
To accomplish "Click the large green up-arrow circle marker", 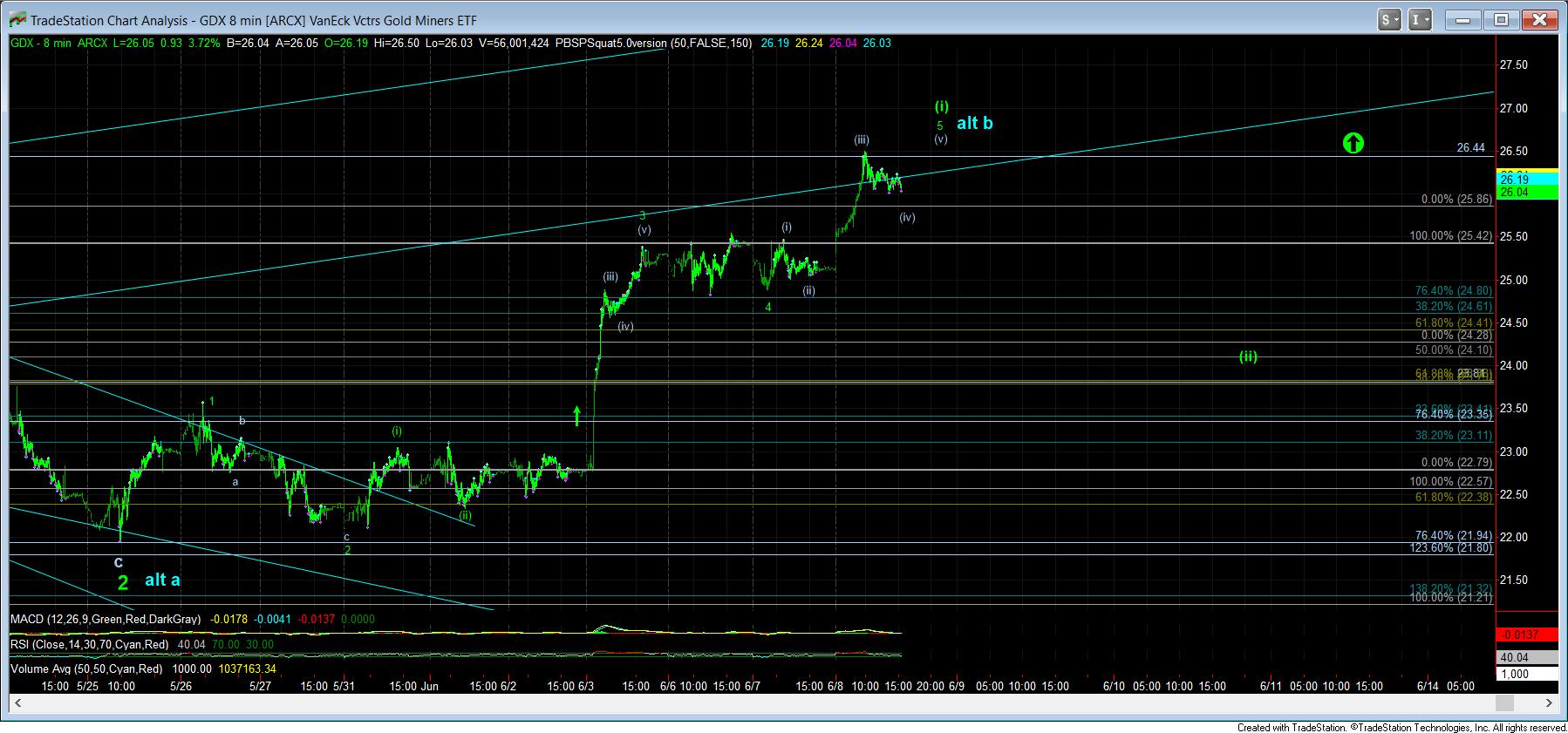I will pyautogui.click(x=1352, y=143).
